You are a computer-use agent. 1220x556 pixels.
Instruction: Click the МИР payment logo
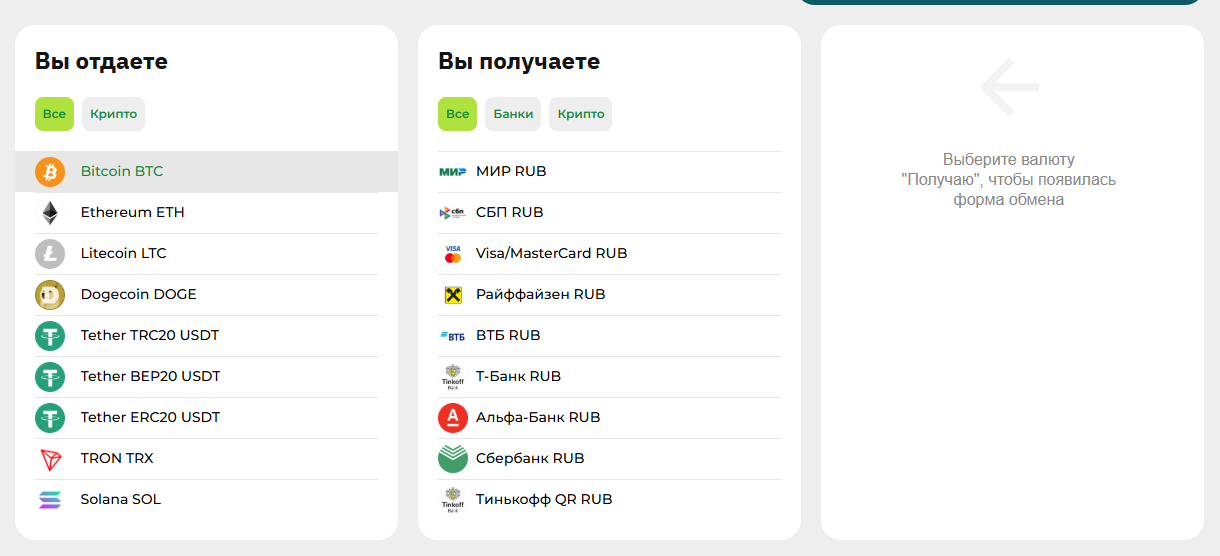(453, 172)
